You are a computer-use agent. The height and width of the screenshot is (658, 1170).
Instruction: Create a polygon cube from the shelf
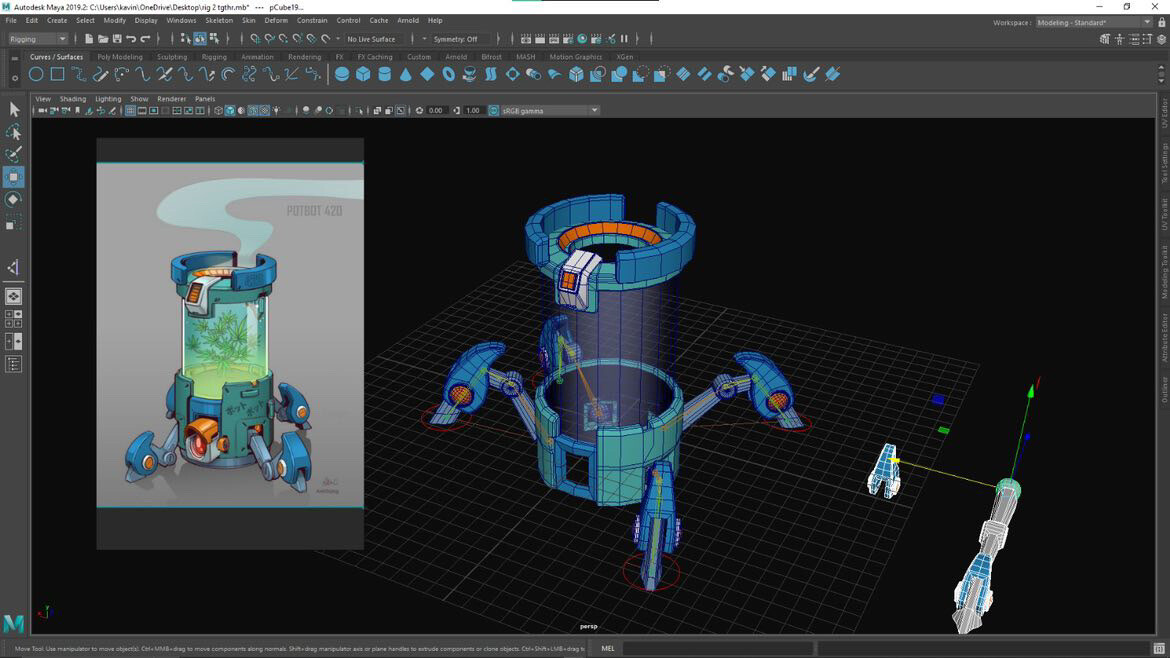(x=365, y=72)
